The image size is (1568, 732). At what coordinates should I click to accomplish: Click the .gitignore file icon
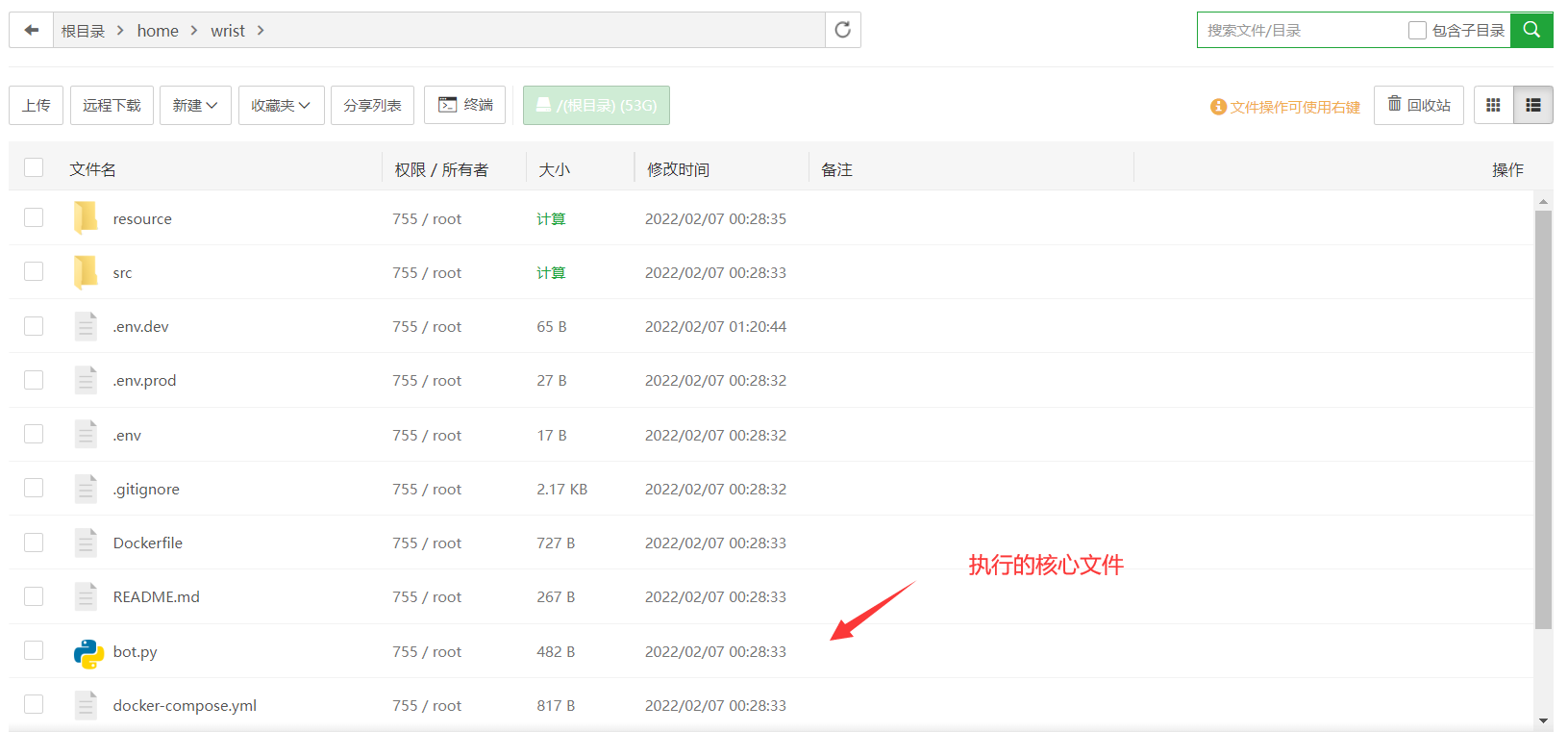click(x=86, y=489)
